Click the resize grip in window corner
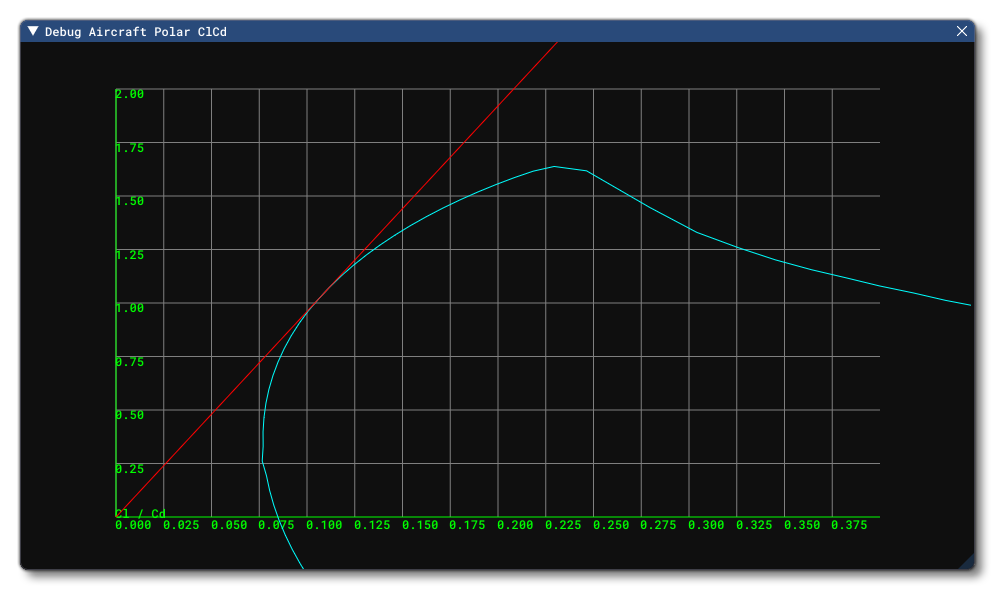 click(966, 562)
